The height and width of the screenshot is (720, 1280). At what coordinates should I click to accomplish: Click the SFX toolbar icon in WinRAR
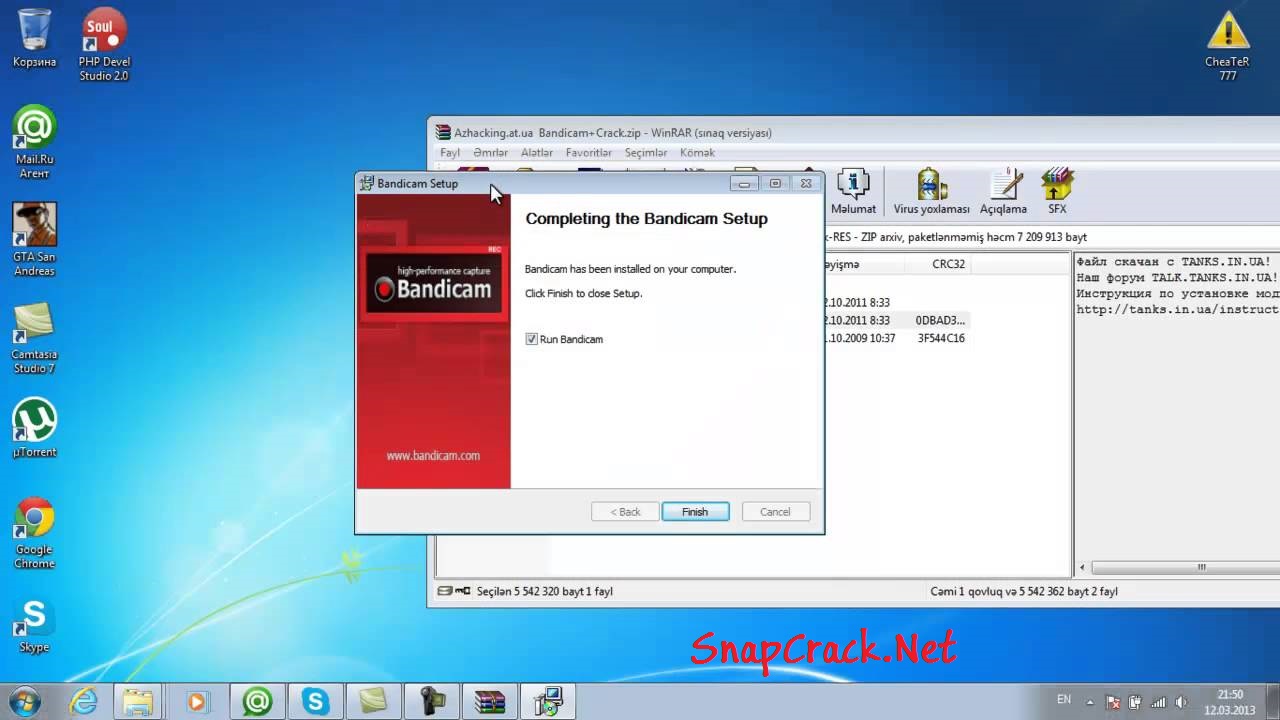click(1057, 191)
